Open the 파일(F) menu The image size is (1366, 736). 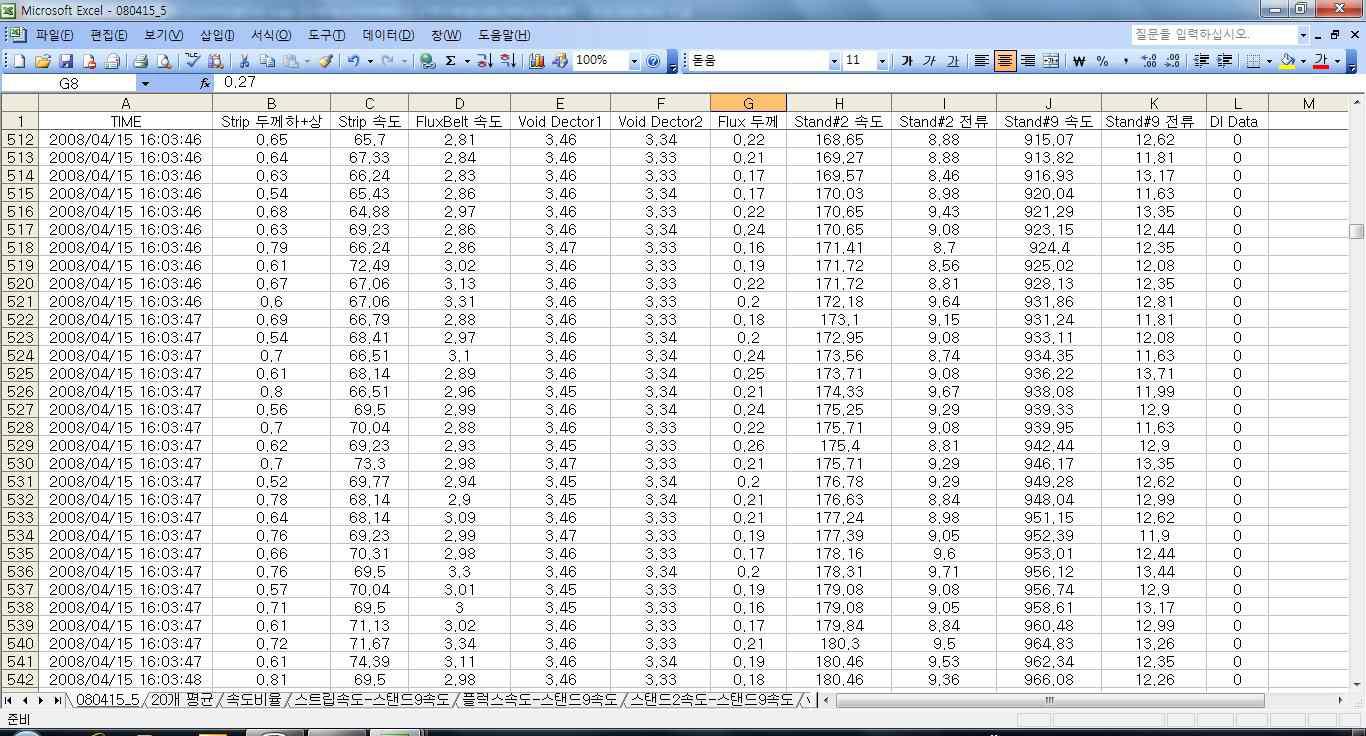[x=54, y=35]
